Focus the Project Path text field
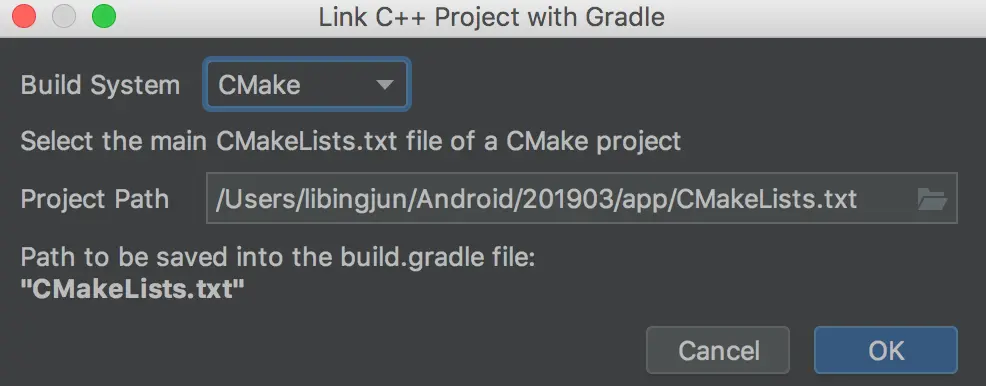The image size is (986, 386). click(x=582, y=198)
